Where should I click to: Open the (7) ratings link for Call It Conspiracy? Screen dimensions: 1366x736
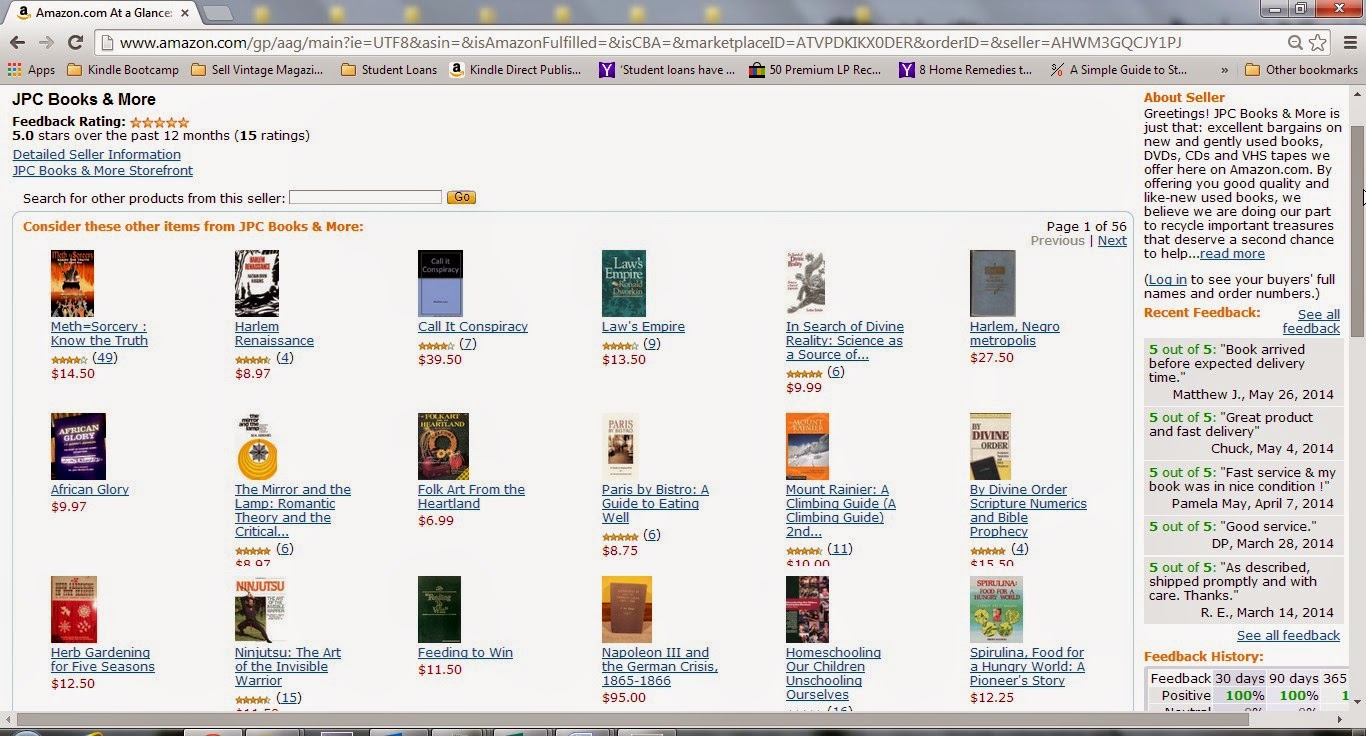(467, 344)
